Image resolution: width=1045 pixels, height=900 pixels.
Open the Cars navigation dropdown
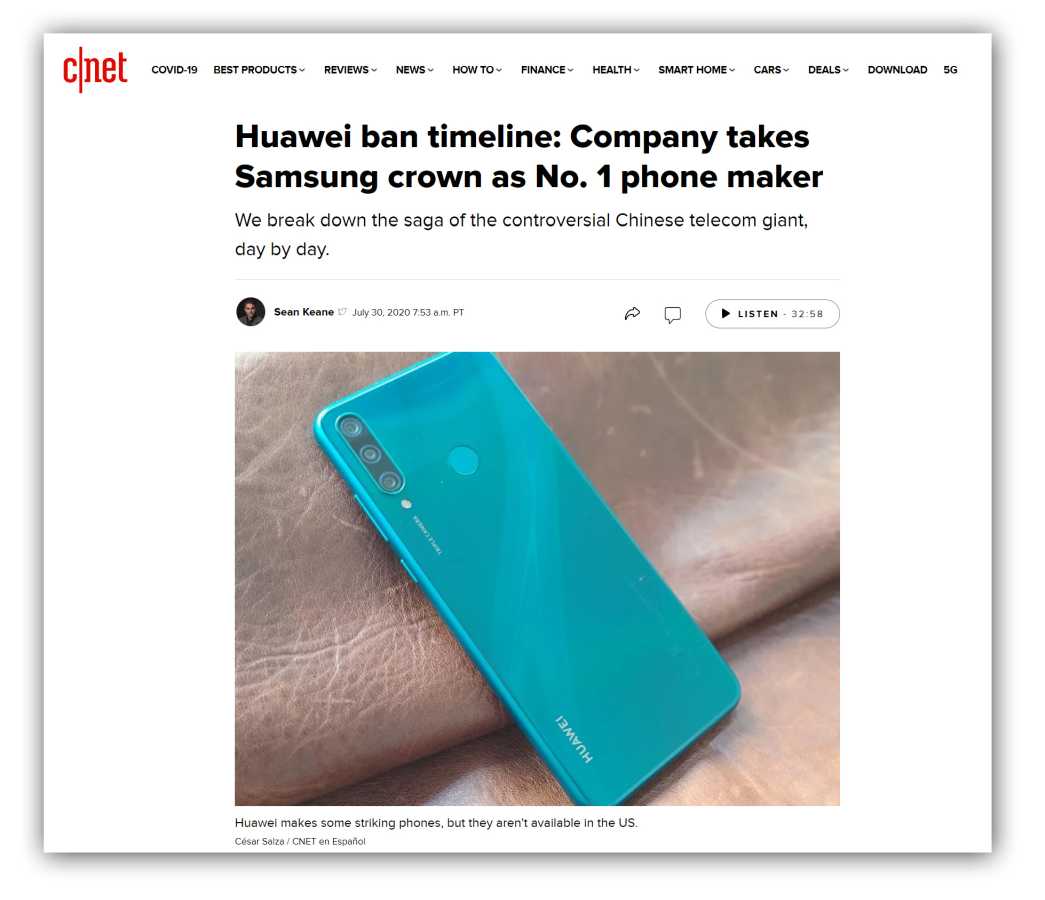click(771, 70)
